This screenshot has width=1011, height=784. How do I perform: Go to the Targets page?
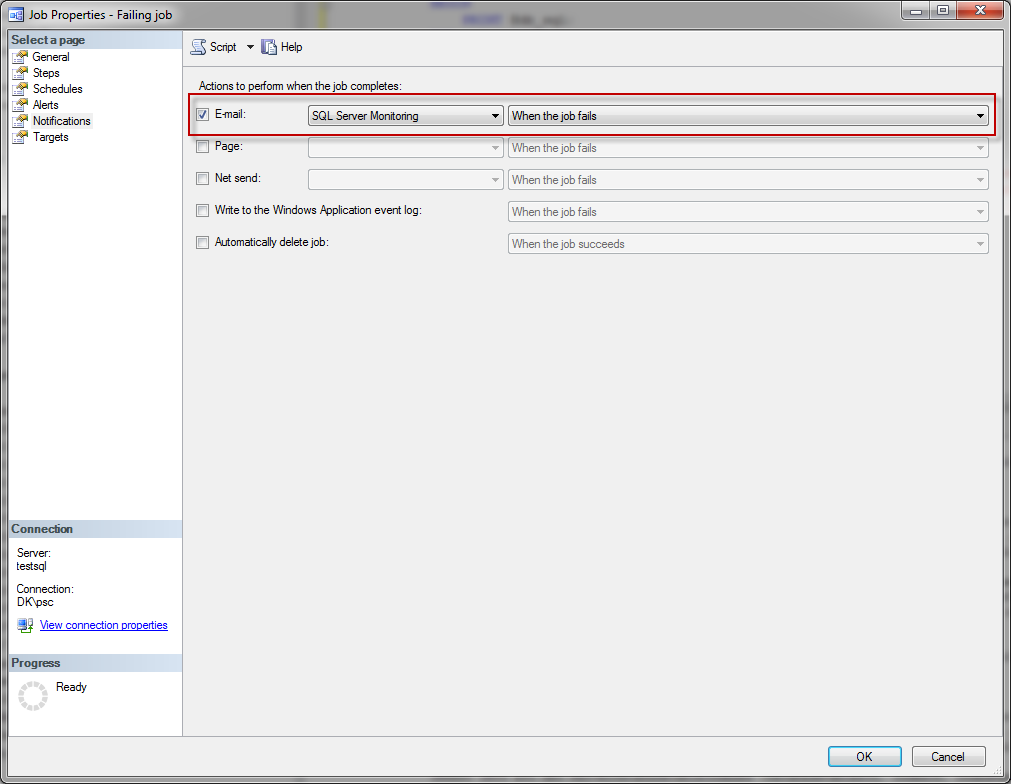pos(50,137)
